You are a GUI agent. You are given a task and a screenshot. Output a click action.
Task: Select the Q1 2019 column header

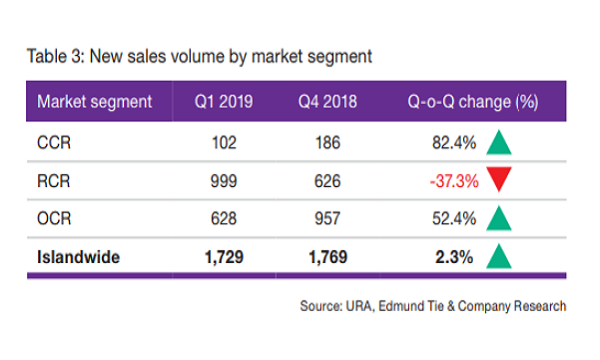(223, 102)
